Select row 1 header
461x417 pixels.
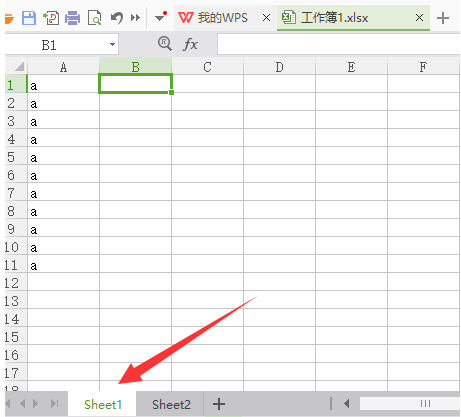(x=15, y=85)
